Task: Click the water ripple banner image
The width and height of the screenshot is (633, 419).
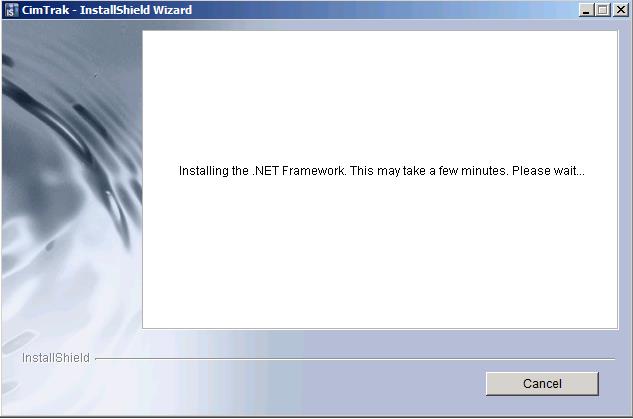Action: [72, 182]
